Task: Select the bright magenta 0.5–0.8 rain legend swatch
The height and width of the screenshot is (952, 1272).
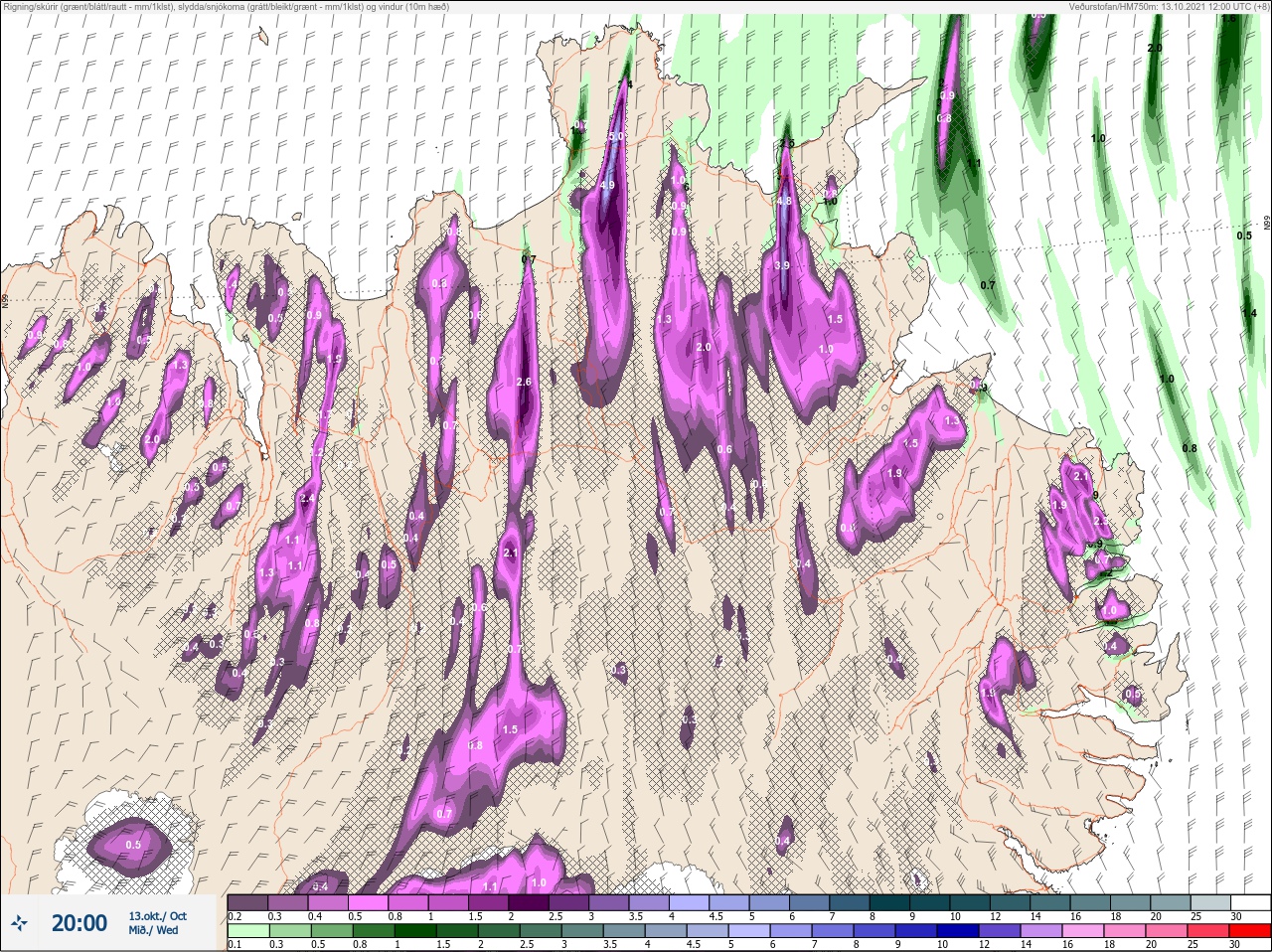Action: pyautogui.click(x=369, y=901)
